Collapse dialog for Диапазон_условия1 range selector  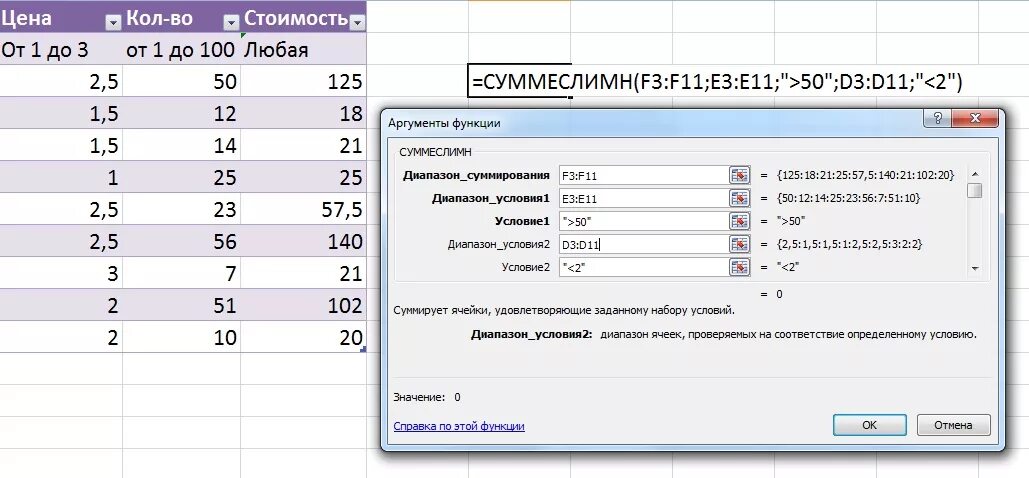(x=739, y=198)
